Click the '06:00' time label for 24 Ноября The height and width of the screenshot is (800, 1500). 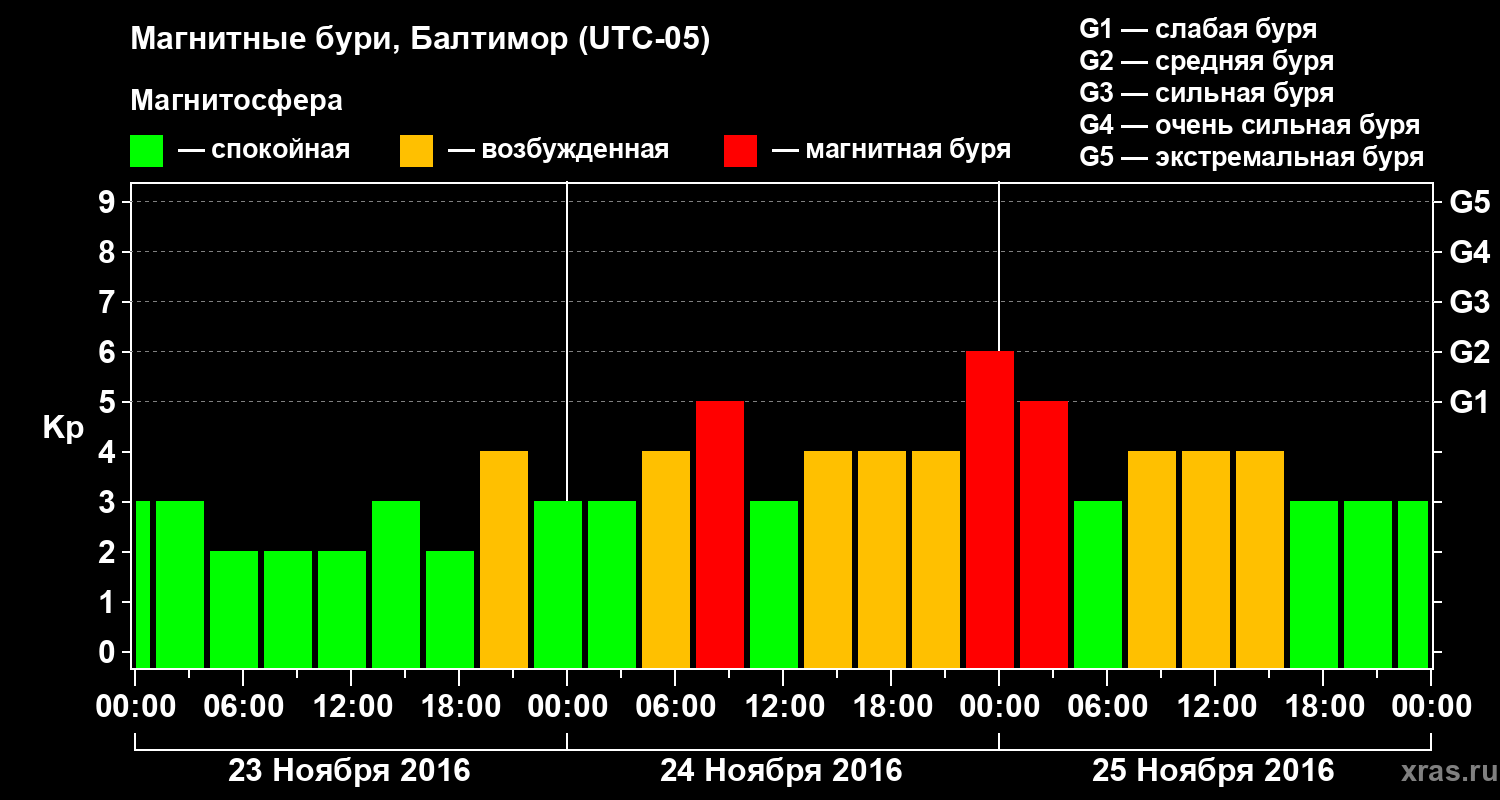tap(674, 707)
